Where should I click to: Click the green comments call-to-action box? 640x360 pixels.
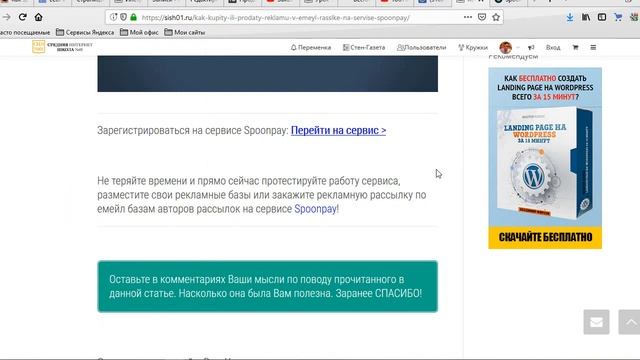click(x=267, y=287)
